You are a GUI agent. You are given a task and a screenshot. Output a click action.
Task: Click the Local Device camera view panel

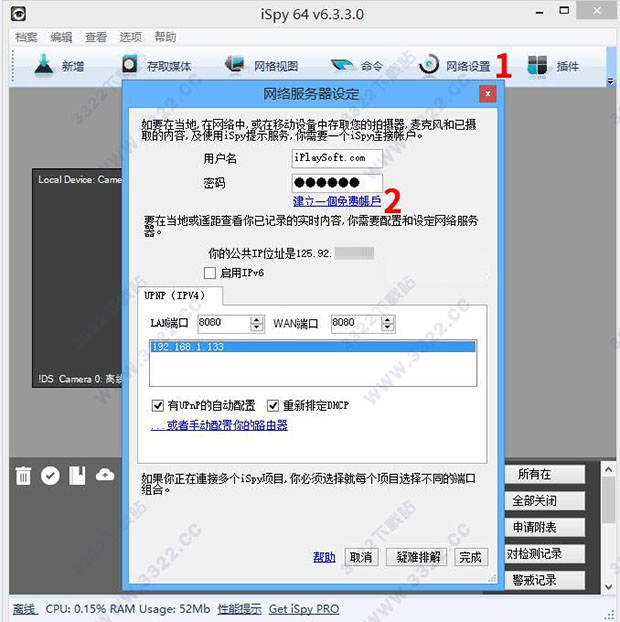point(77,278)
